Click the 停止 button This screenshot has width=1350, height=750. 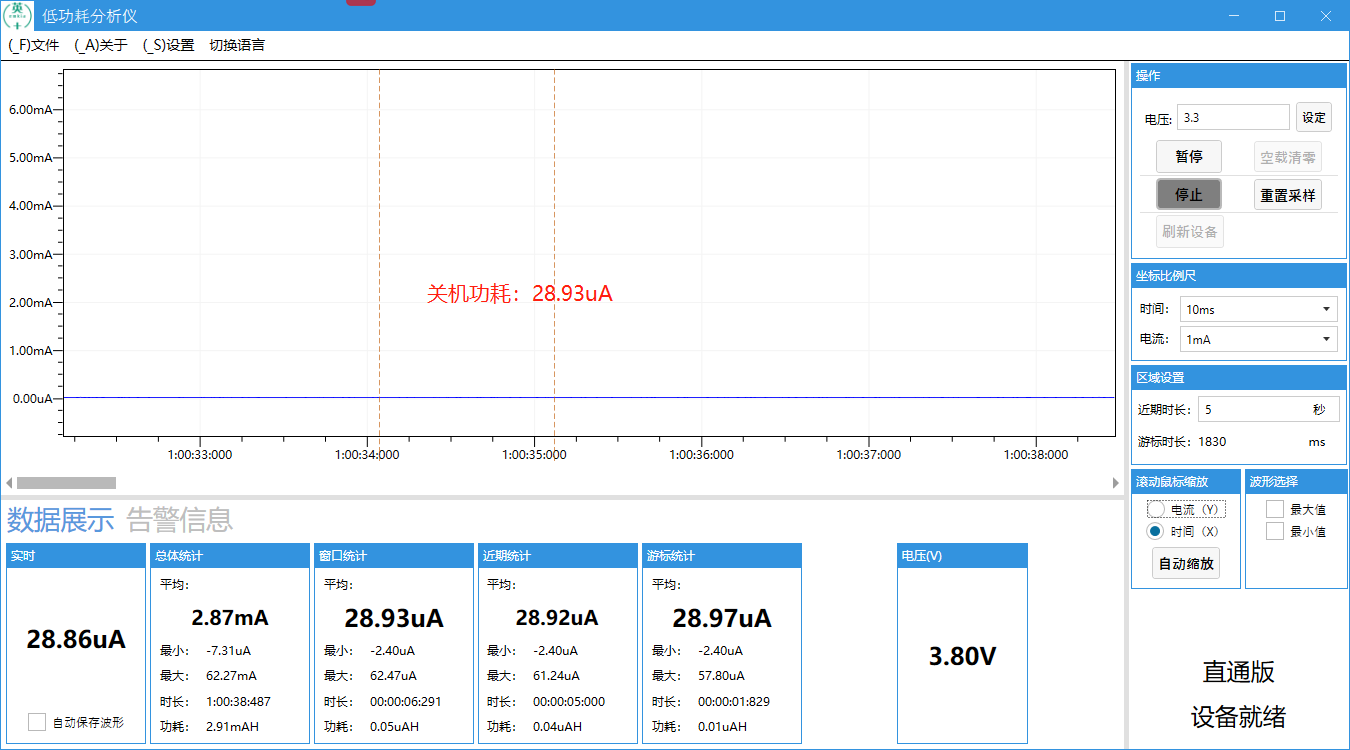[x=1189, y=195]
